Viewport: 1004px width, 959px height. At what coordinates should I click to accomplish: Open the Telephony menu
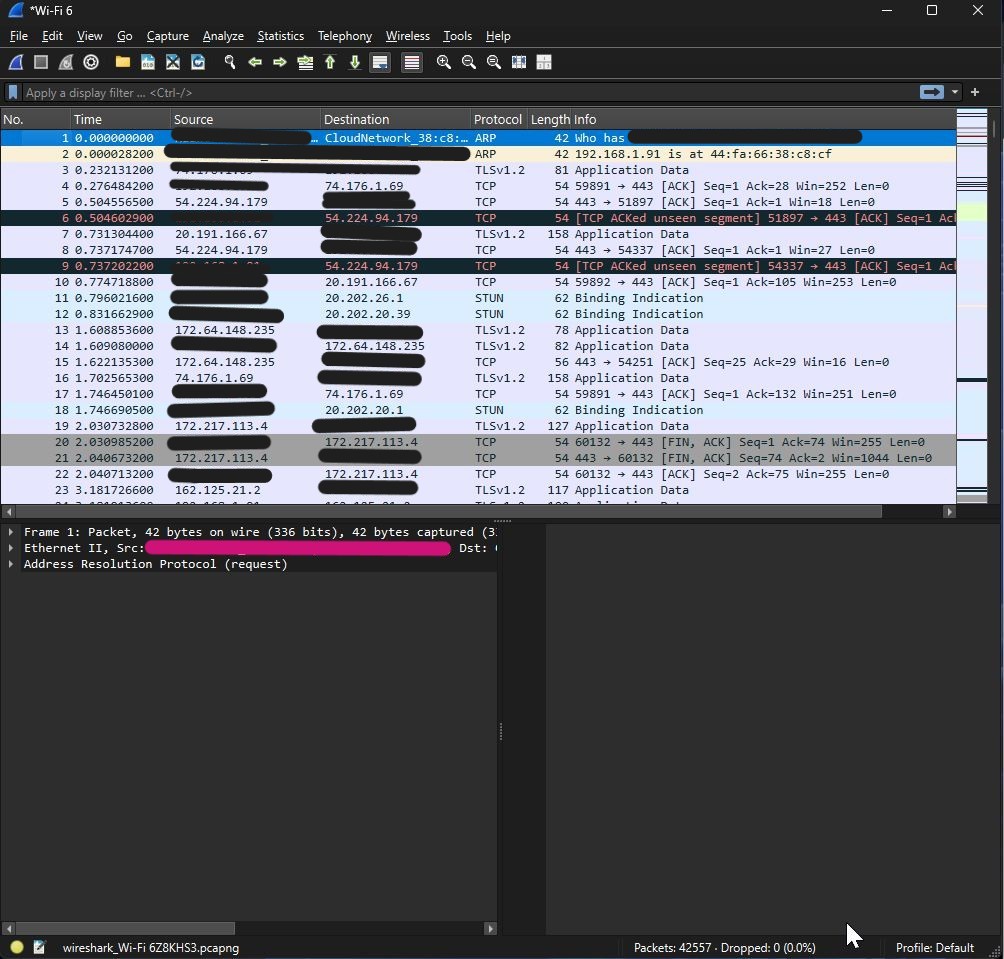[x=344, y=36]
